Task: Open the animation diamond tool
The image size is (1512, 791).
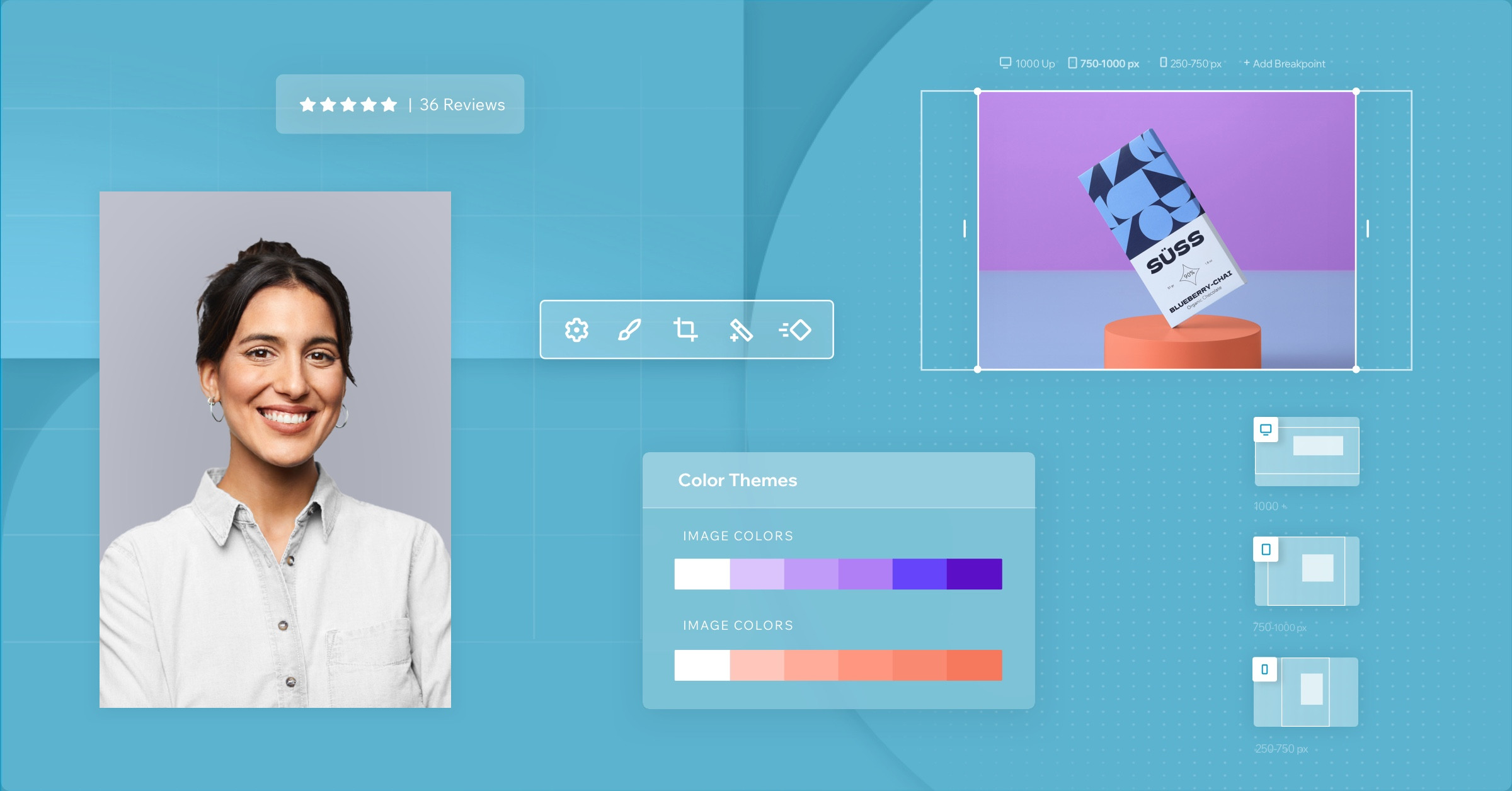Action: pyautogui.click(x=795, y=330)
